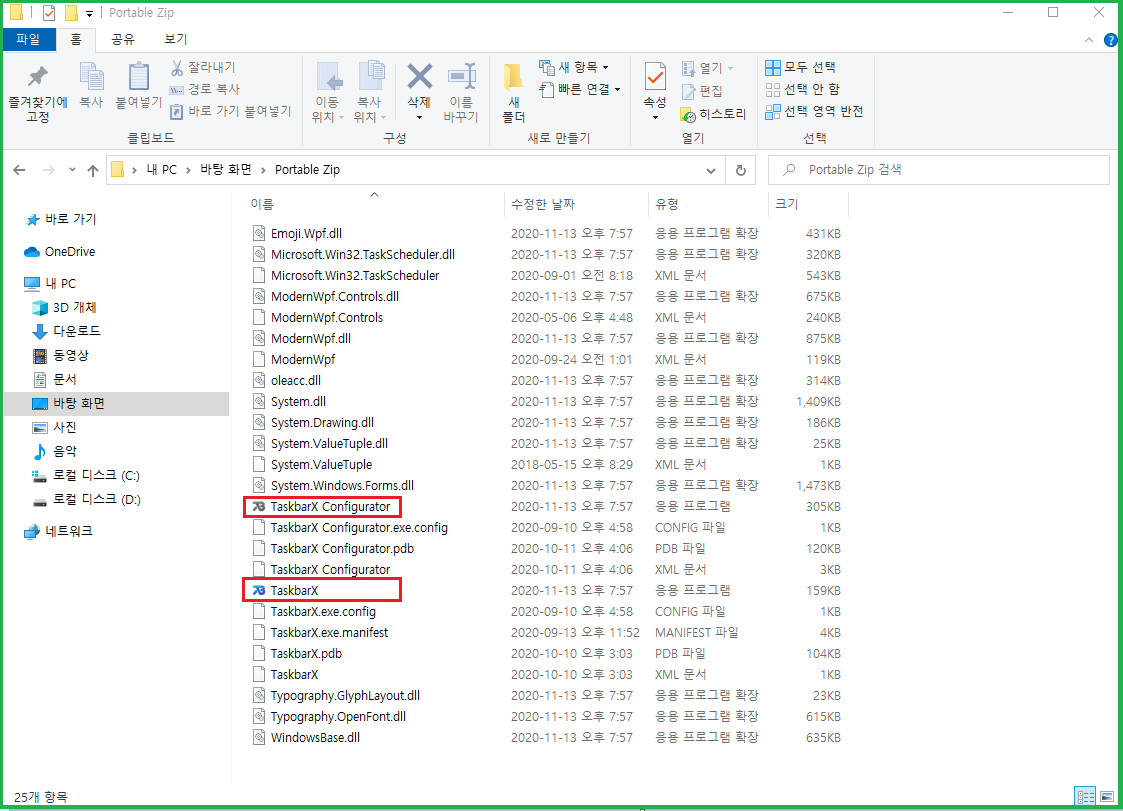Screen dimensions: 1123x811
Task: Expand address bar history dropdown
Action: coord(710,170)
